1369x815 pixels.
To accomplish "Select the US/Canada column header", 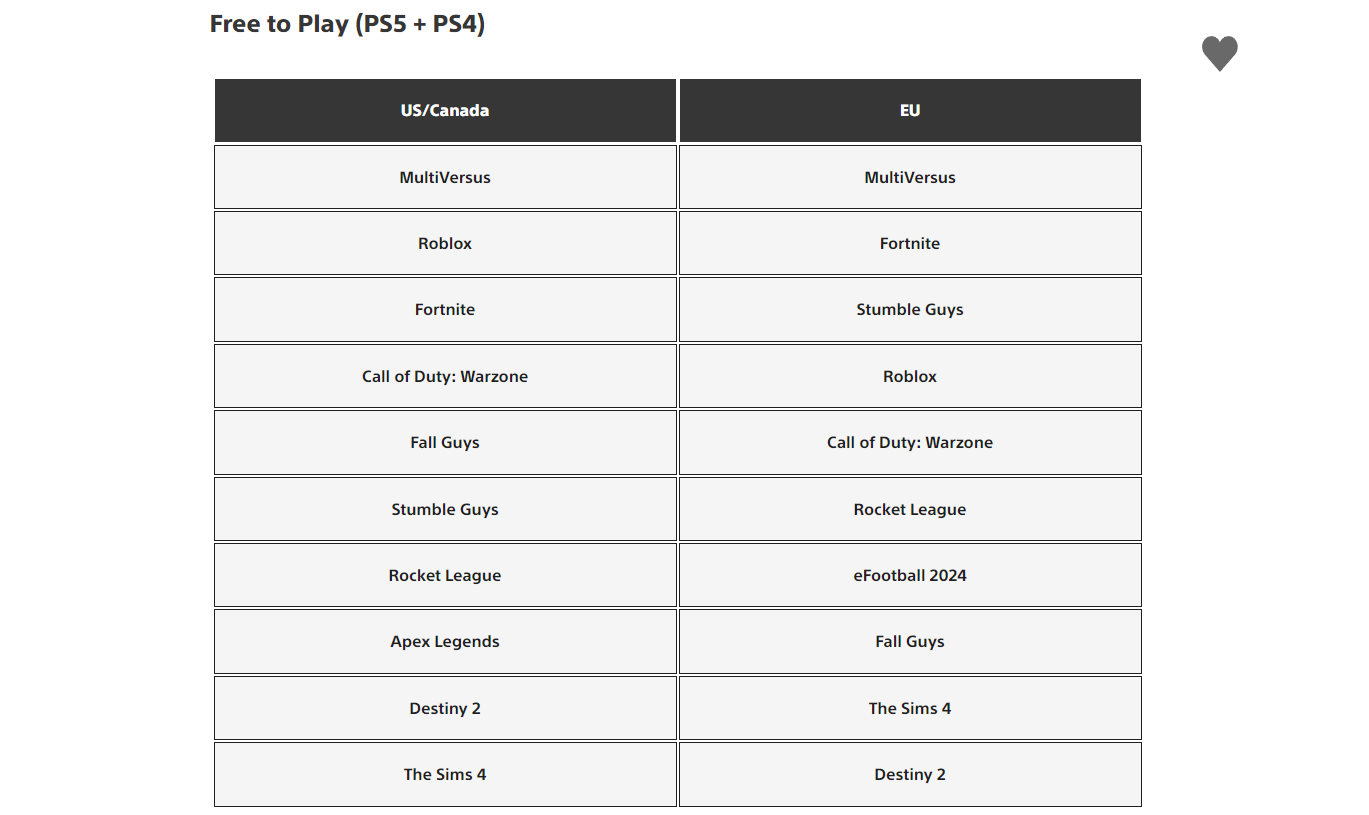I will coord(445,110).
